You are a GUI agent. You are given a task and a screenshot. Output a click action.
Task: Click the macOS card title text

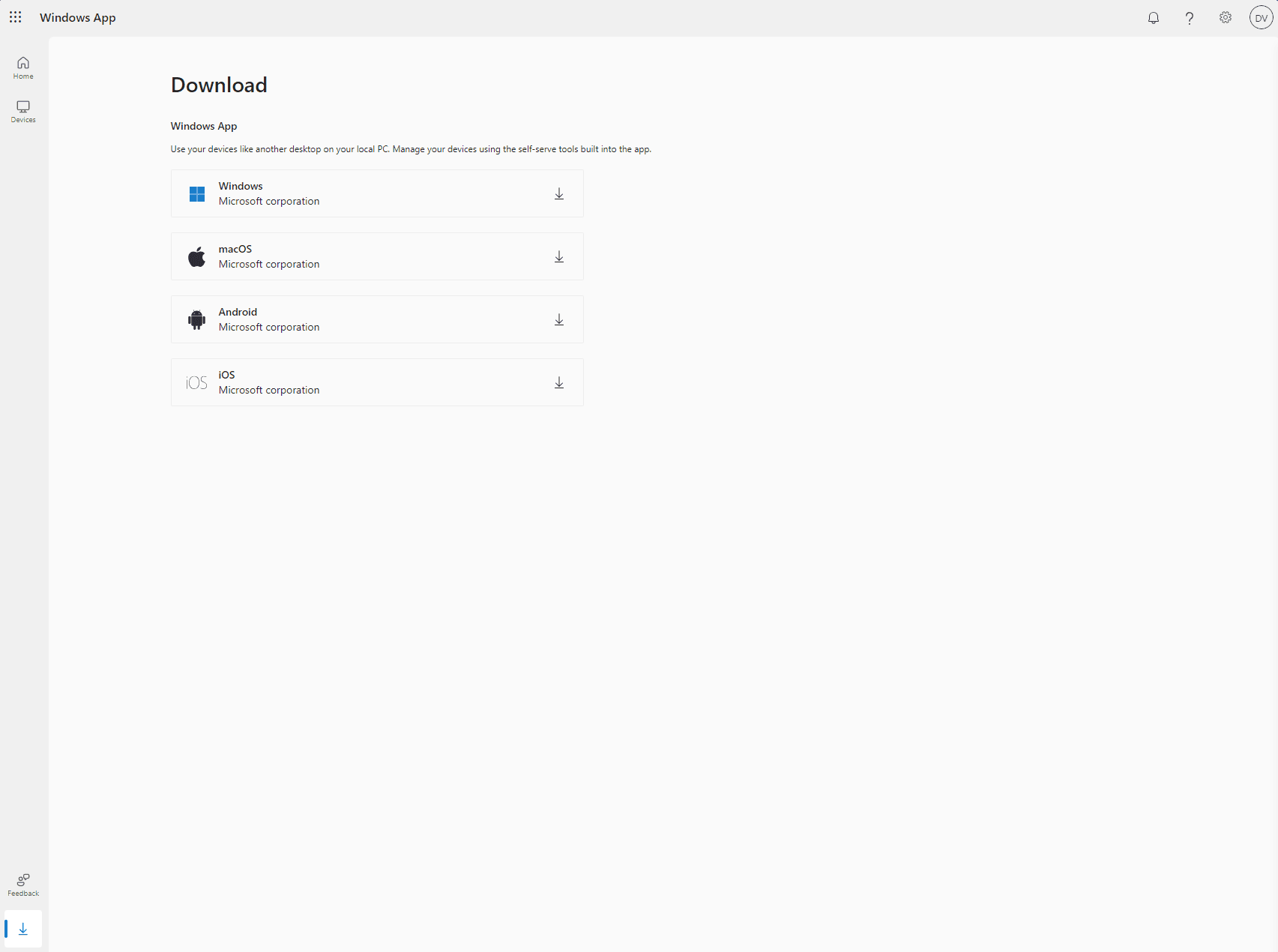tap(235, 249)
